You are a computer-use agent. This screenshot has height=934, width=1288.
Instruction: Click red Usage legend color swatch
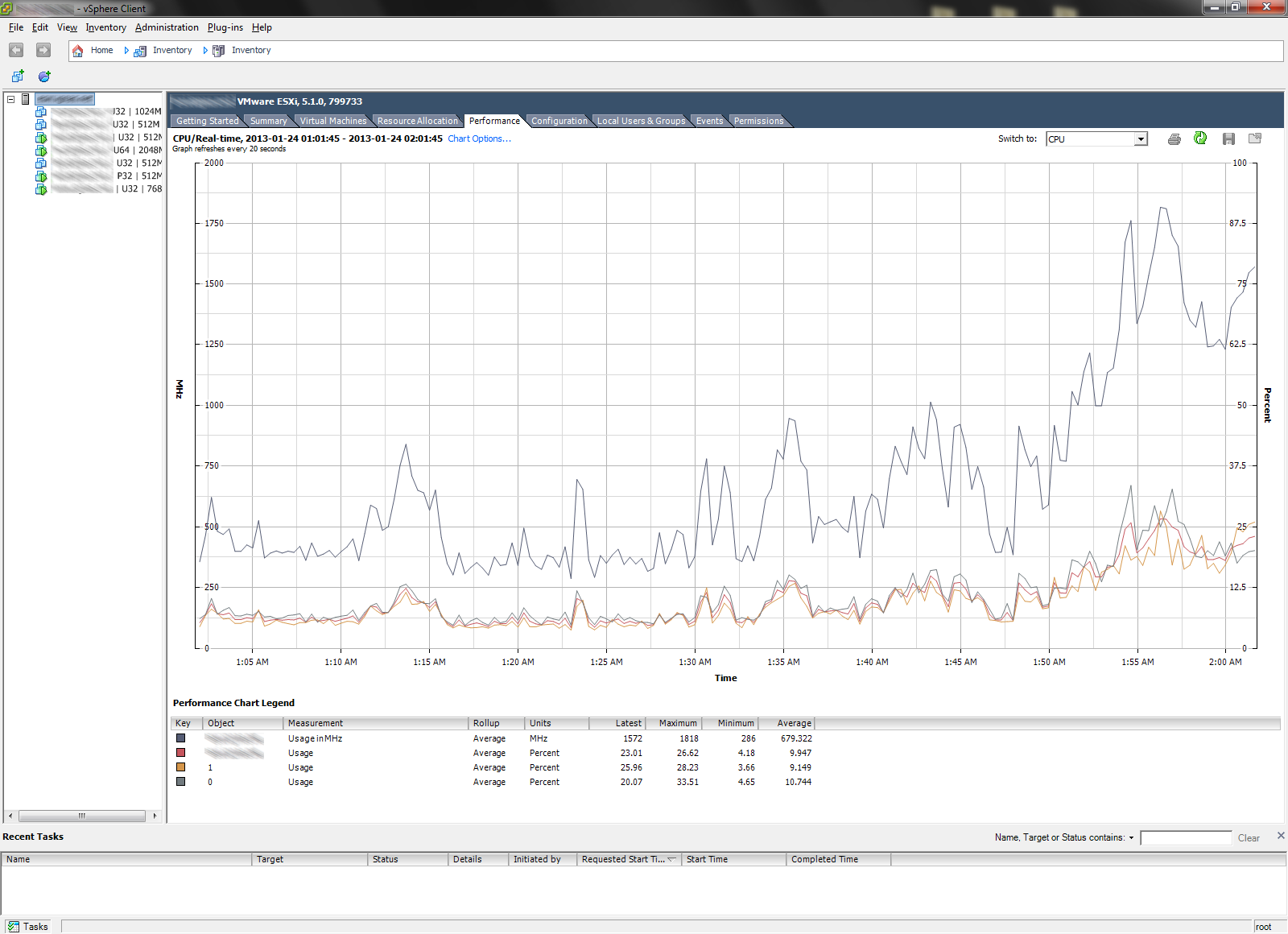click(181, 753)
